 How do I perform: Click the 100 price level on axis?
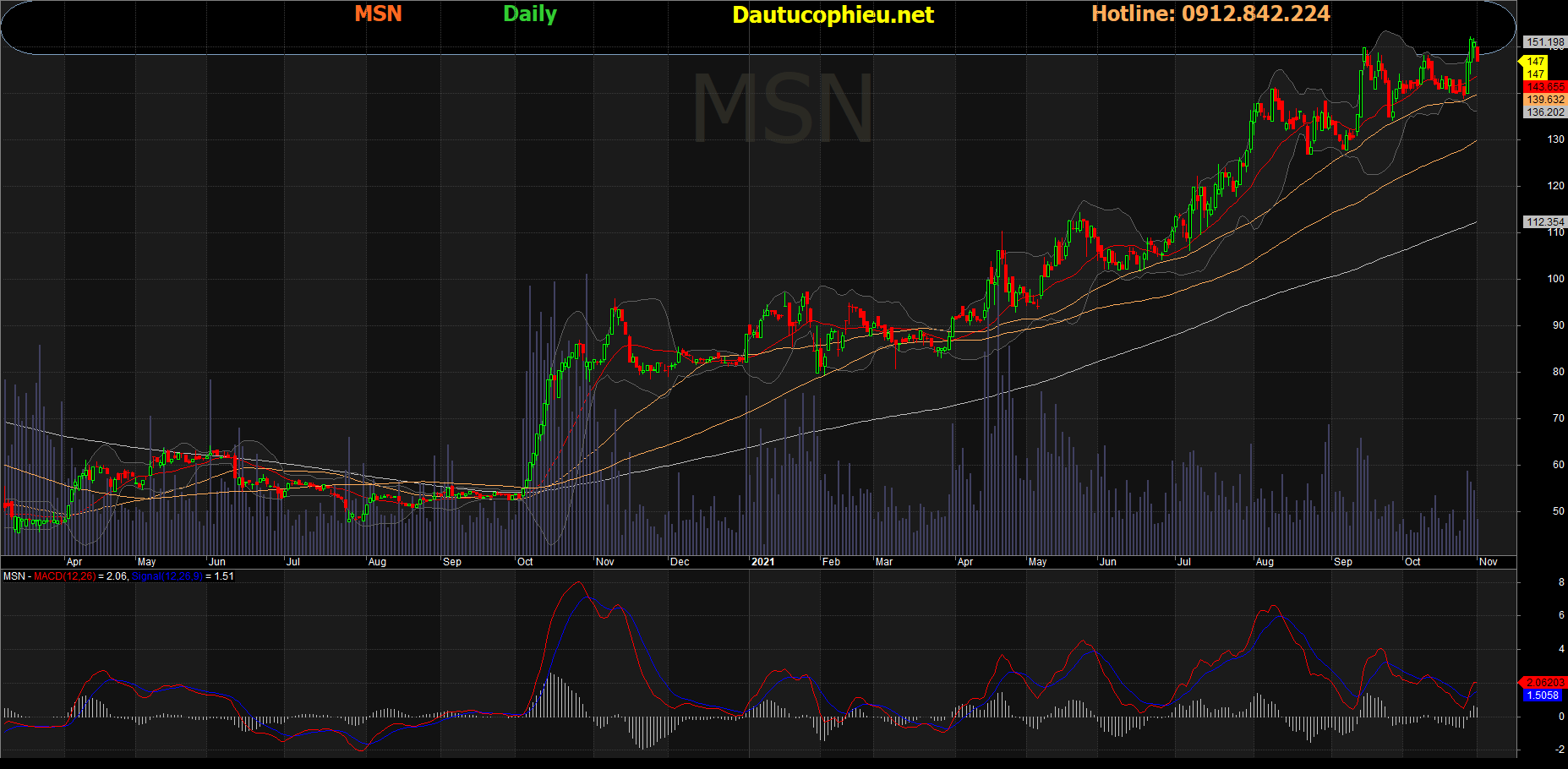click(x=1555, y=279)
